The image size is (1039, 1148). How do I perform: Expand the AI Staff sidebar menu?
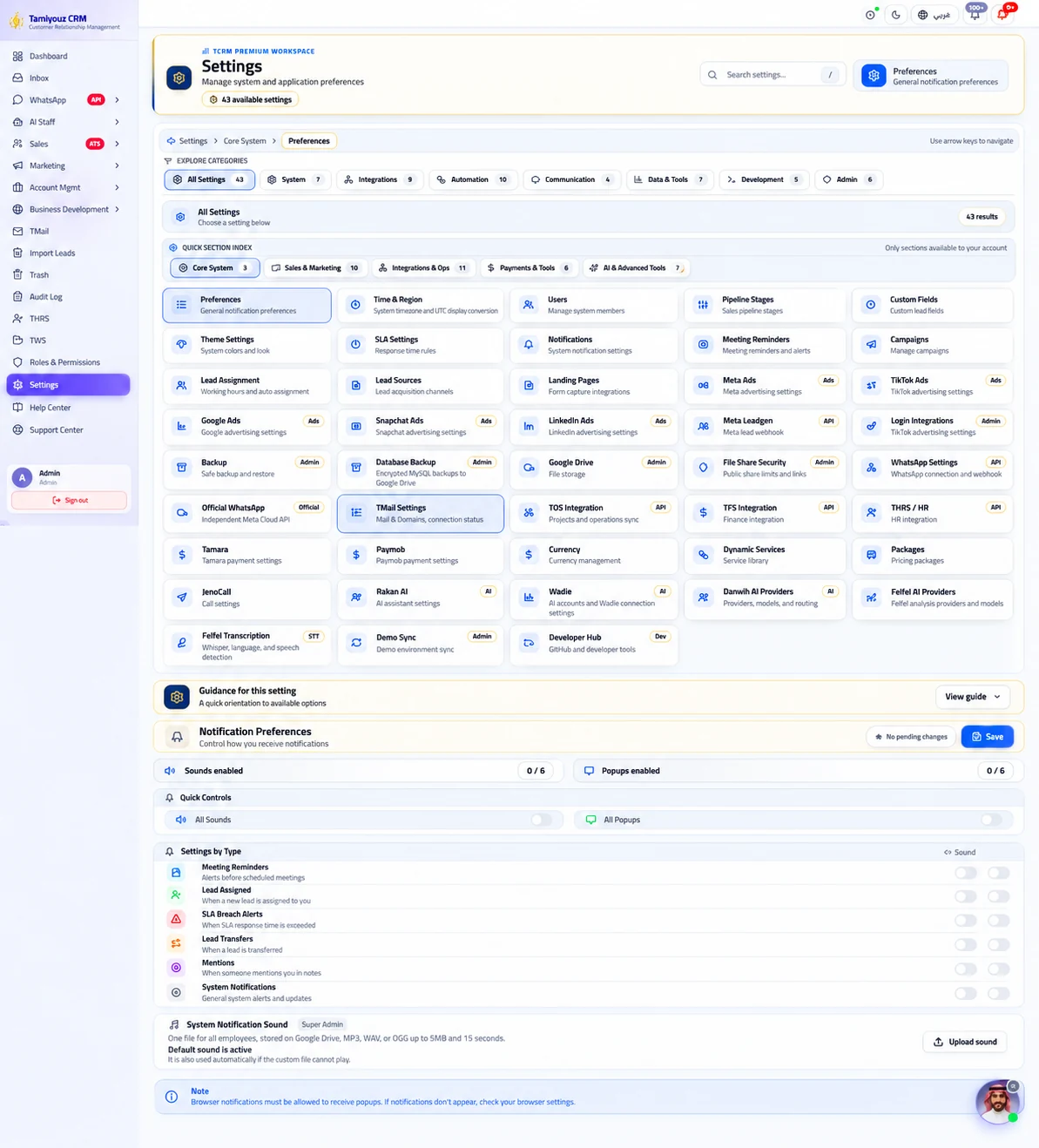click(x=117, y=122)
